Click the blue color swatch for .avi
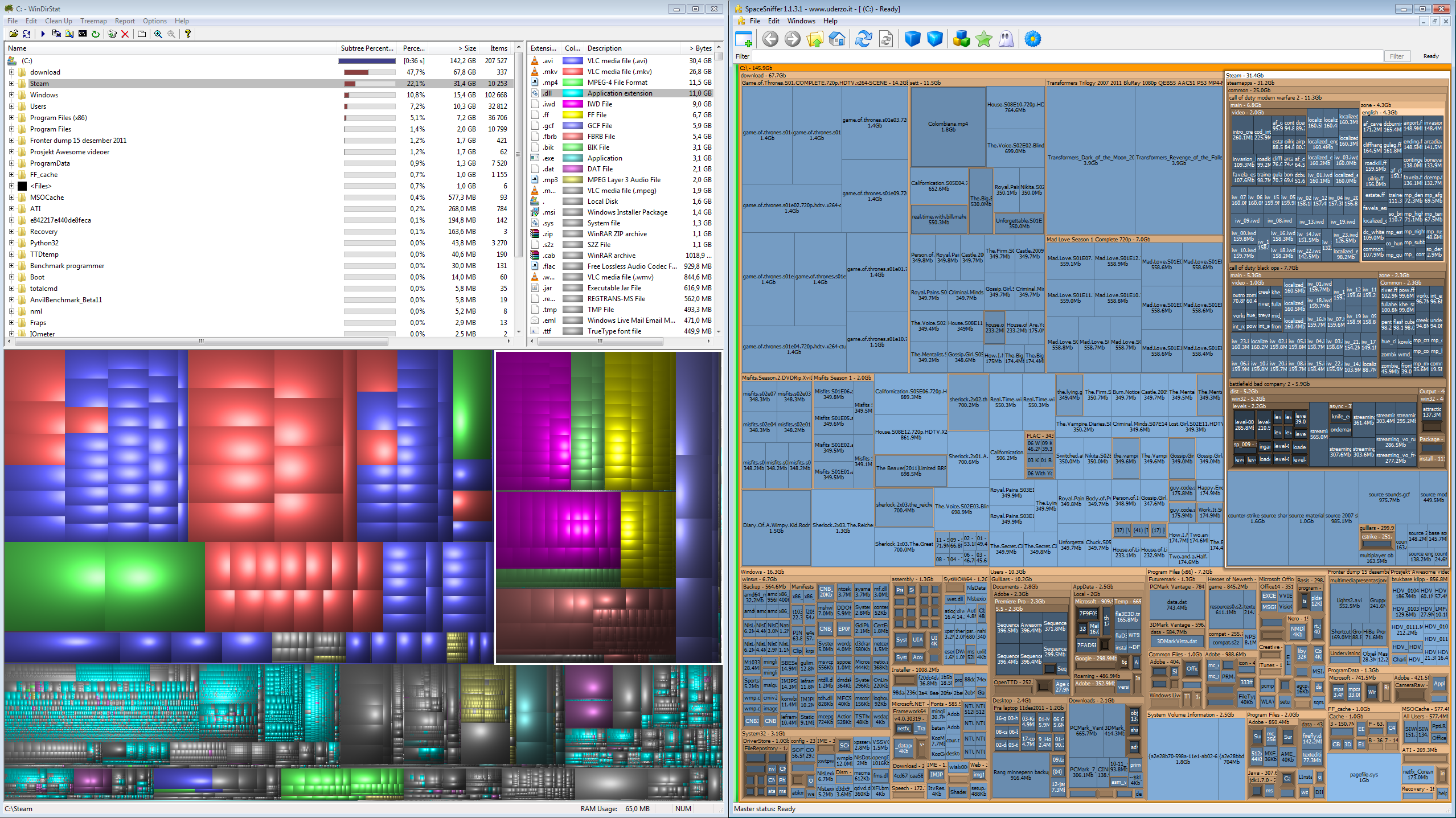The width and height of the screenshot is (1456, 818). 572,61
